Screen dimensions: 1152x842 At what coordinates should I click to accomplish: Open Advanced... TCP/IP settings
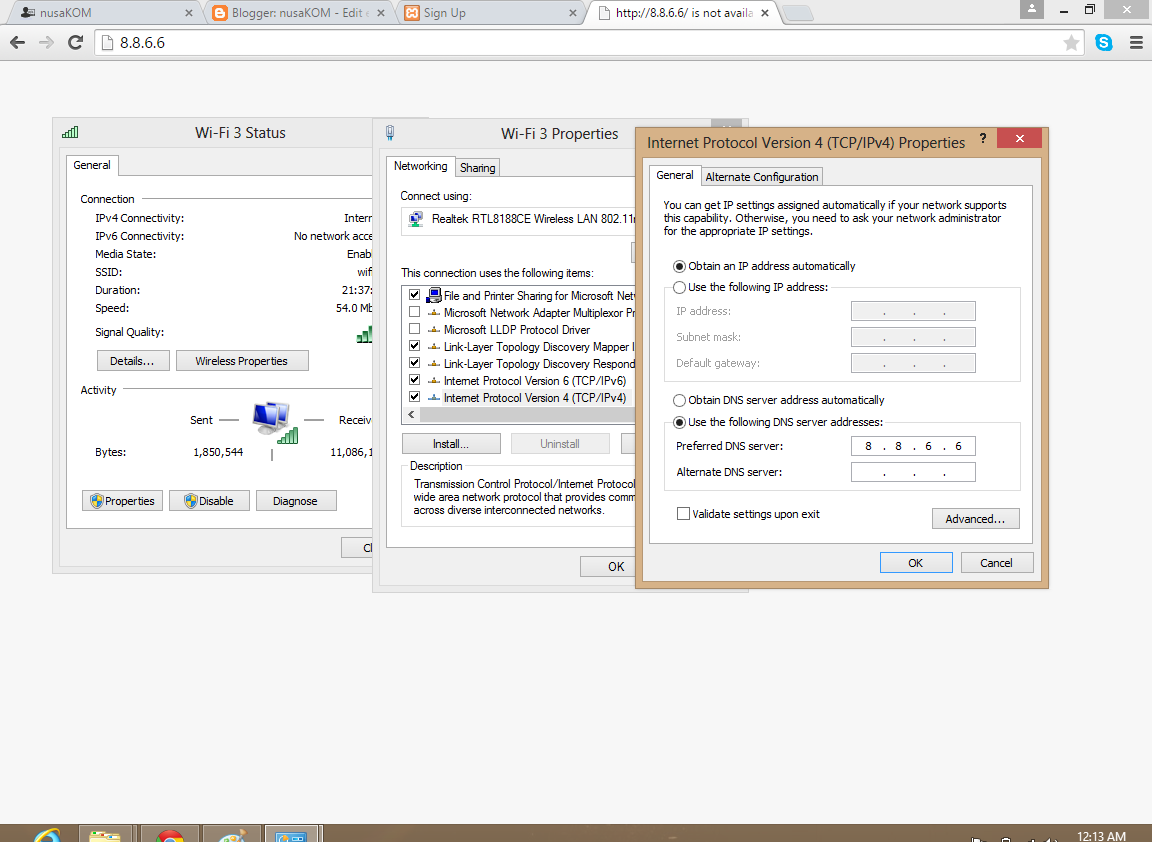click(975, 519)
